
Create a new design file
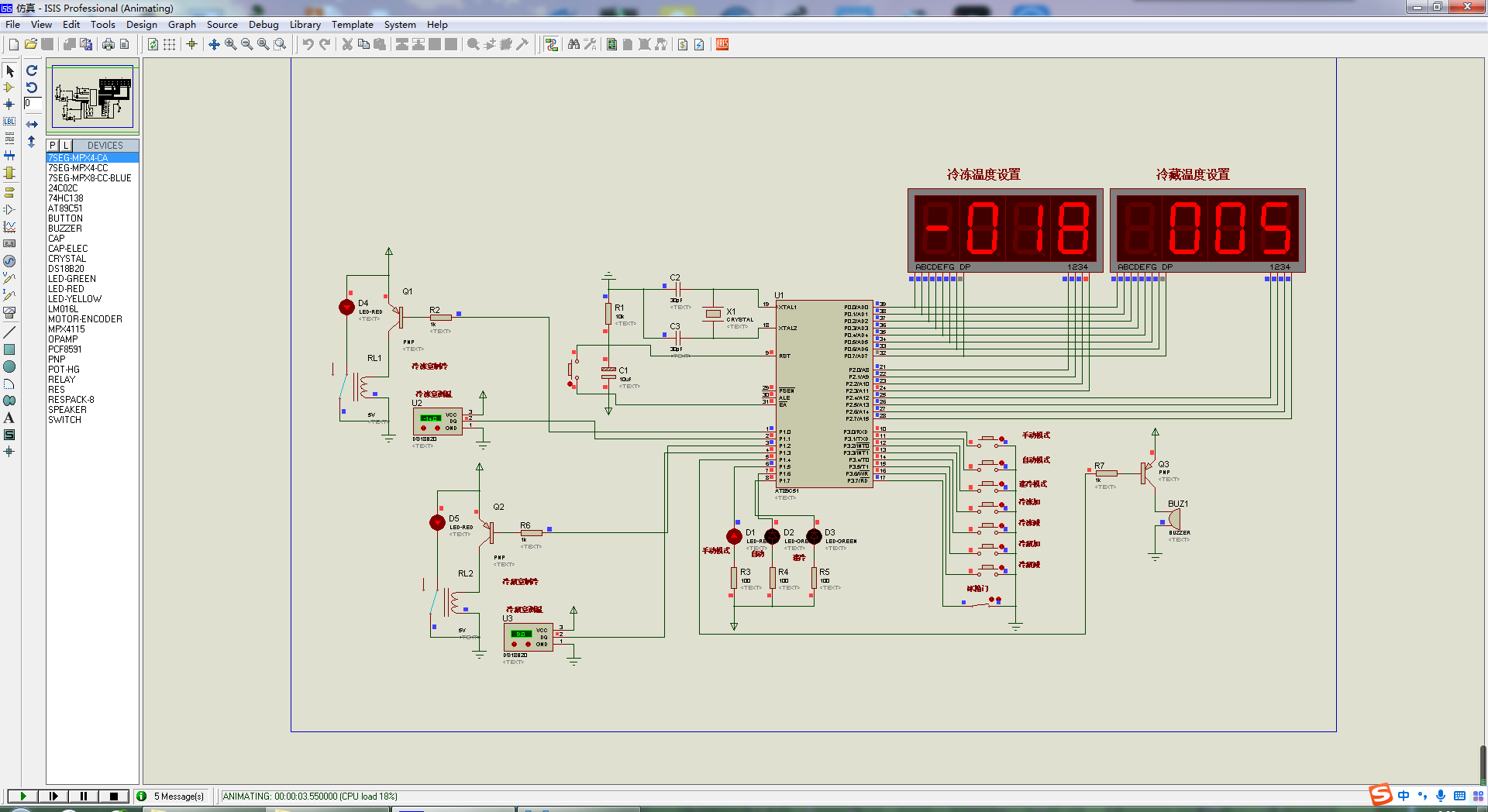(x=14, y=44)
